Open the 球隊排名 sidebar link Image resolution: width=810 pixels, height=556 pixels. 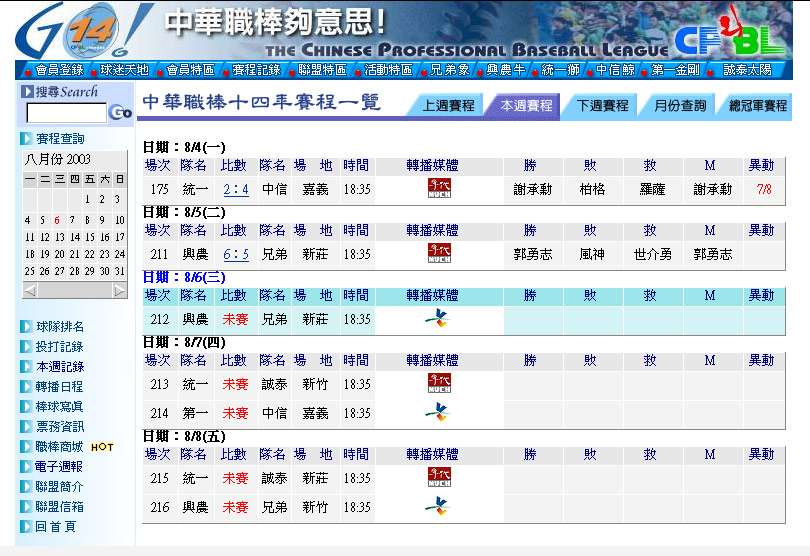(x=60, y=327)
